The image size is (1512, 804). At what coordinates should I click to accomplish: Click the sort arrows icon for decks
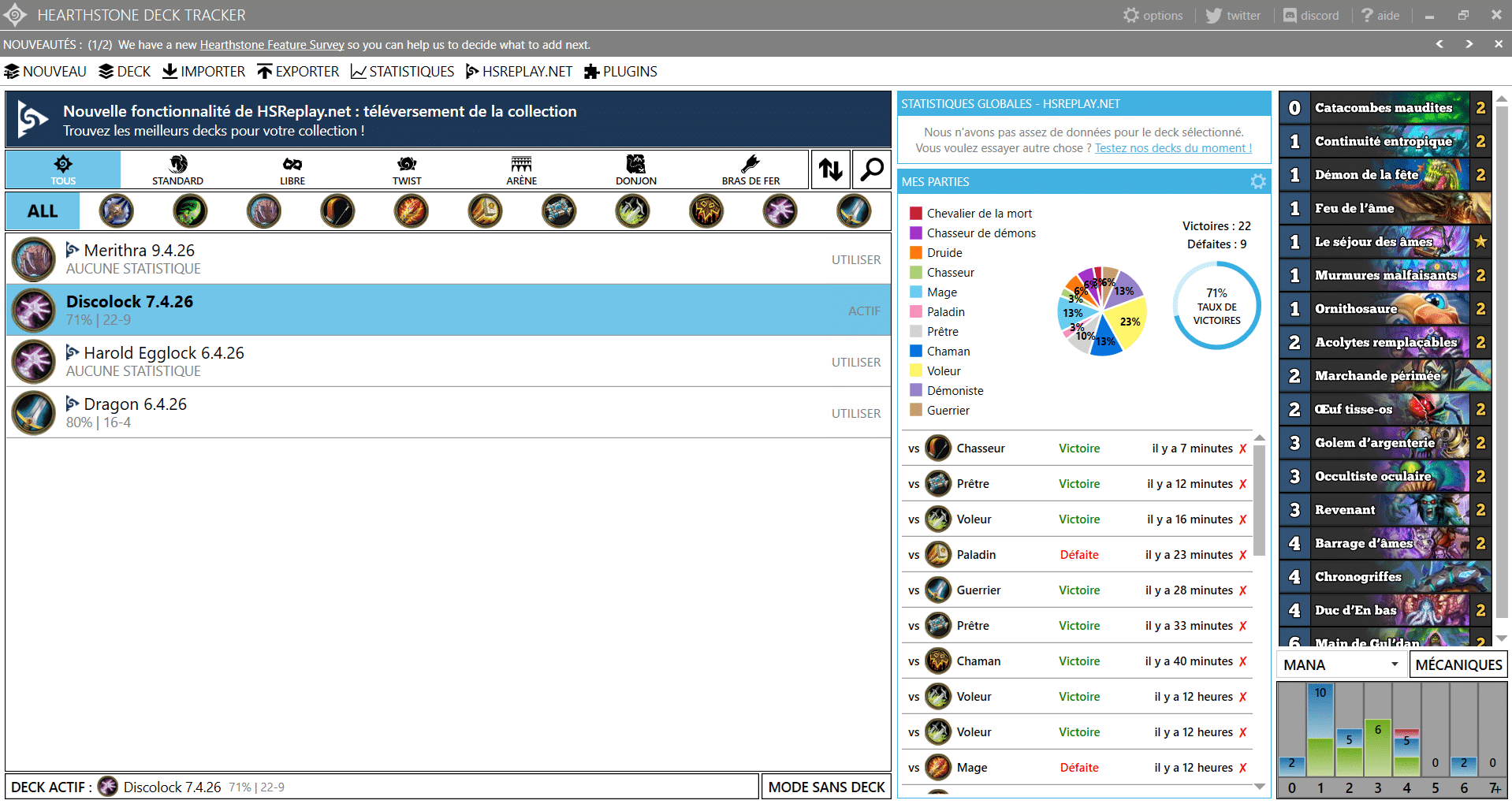830,169
